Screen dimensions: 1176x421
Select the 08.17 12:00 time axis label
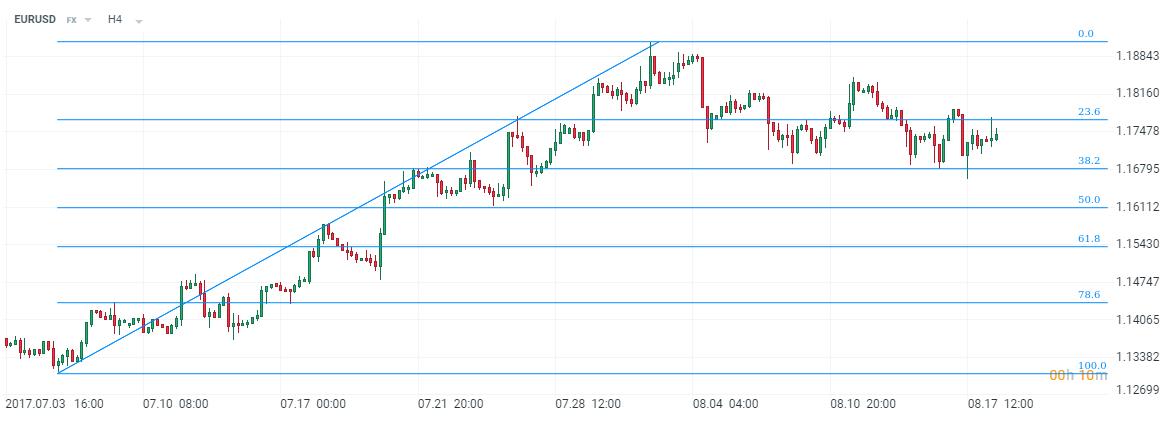[1000, 404]
